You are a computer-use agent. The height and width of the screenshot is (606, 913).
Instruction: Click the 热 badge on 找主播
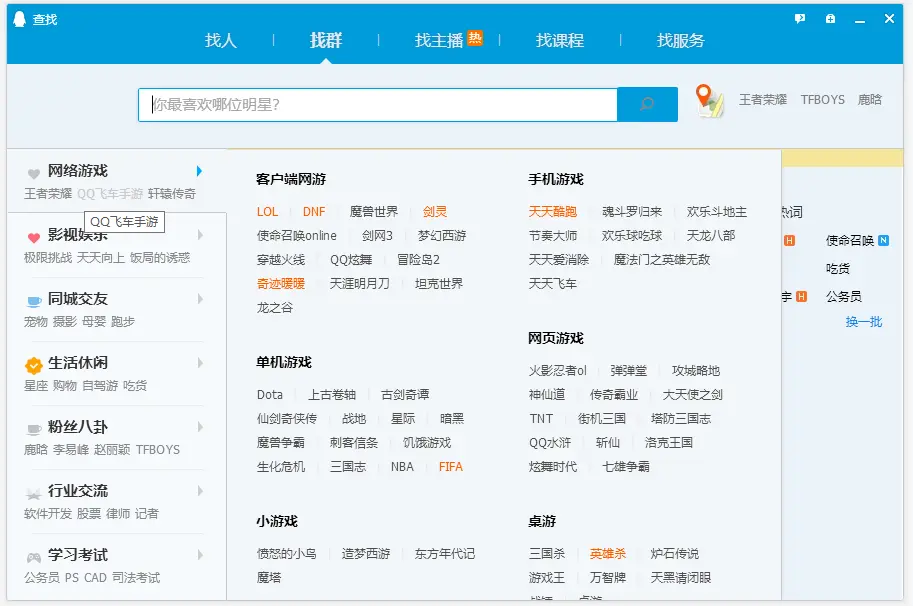point(475,38)
